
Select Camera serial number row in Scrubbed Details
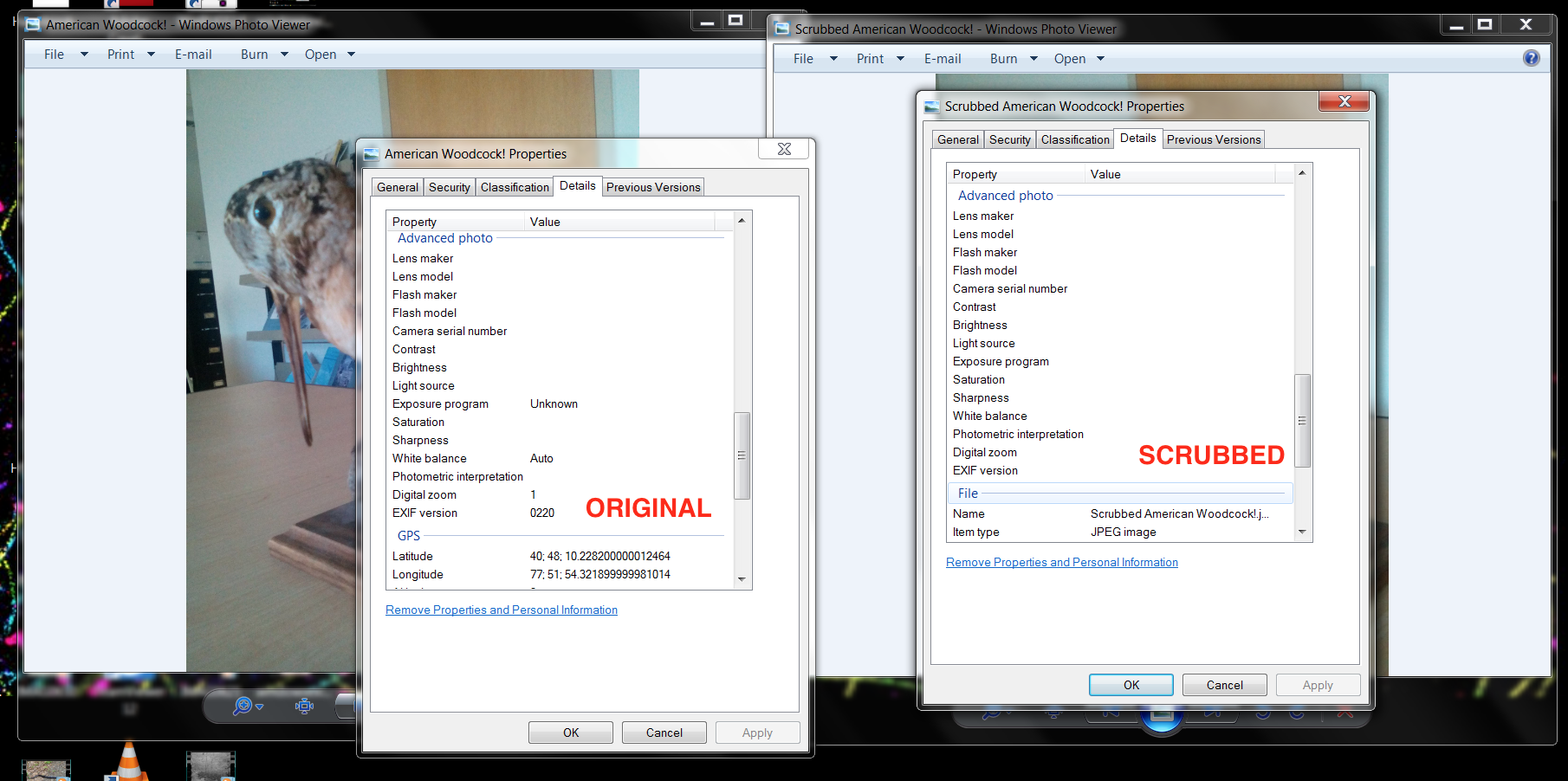pyautogui.click(x=1120, y=288)
